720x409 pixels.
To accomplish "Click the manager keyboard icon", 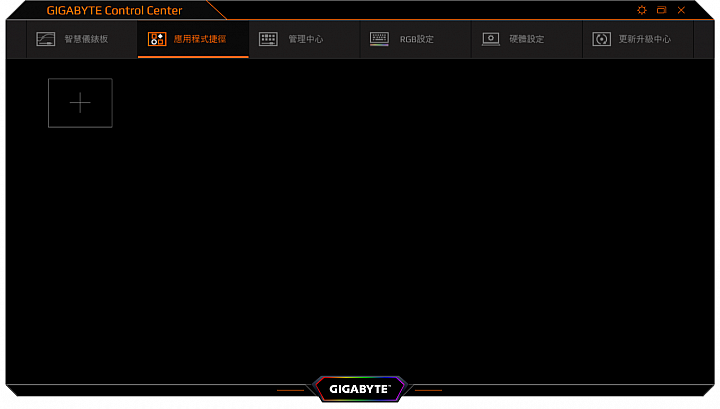I will (x=268, y=39).
